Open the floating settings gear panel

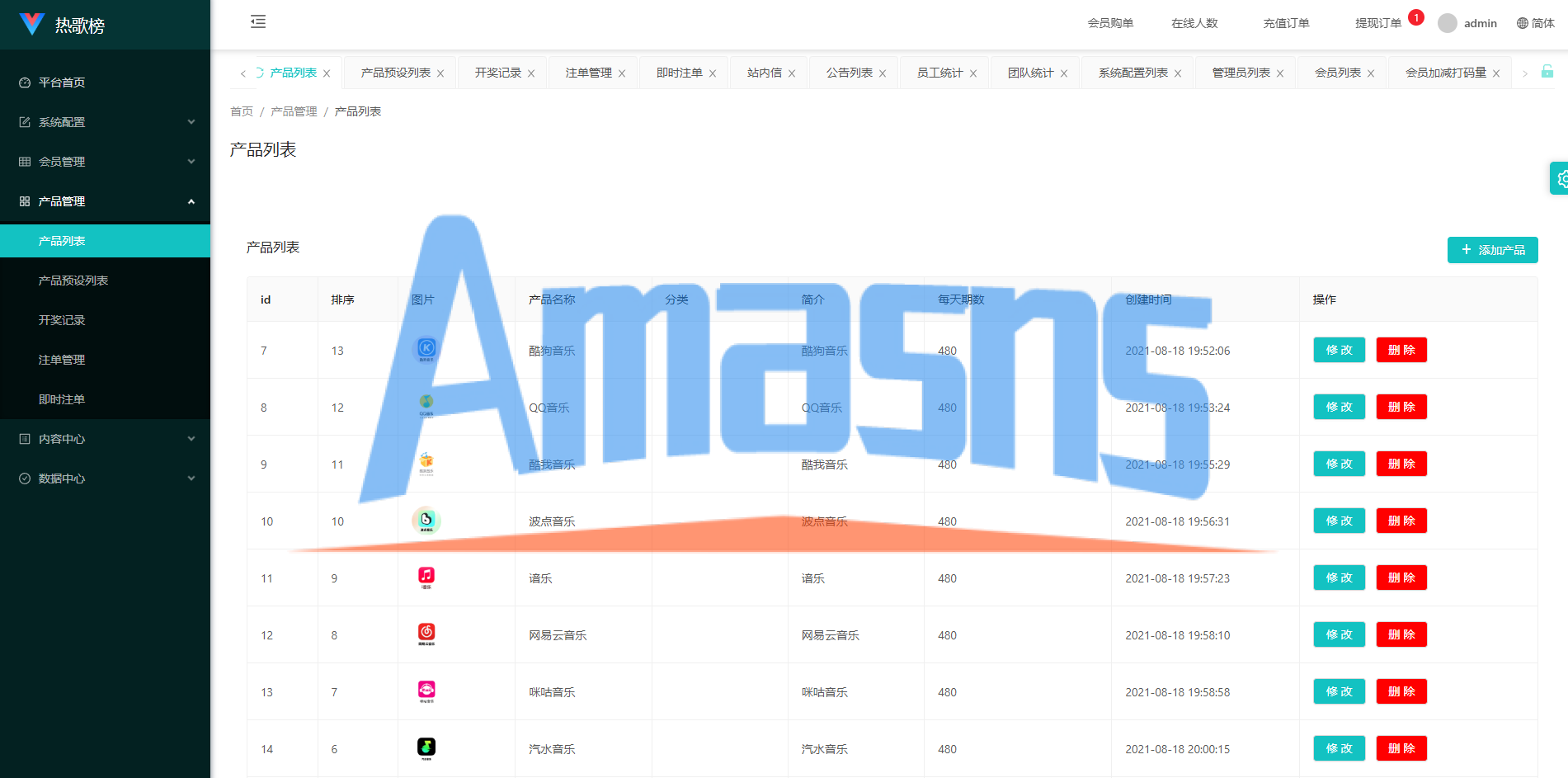point(1560,178)
